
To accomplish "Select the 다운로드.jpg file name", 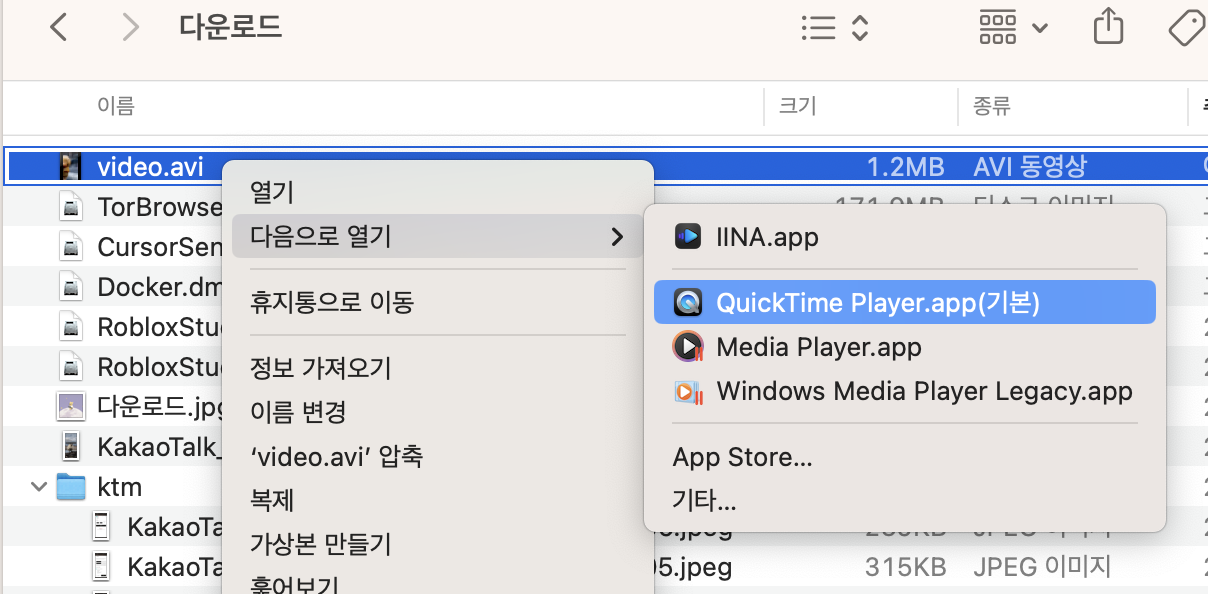I will (159, 407).
